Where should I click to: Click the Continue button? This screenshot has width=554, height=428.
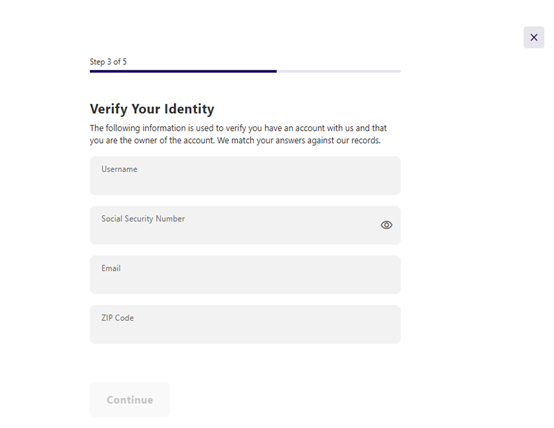point(130,399)
